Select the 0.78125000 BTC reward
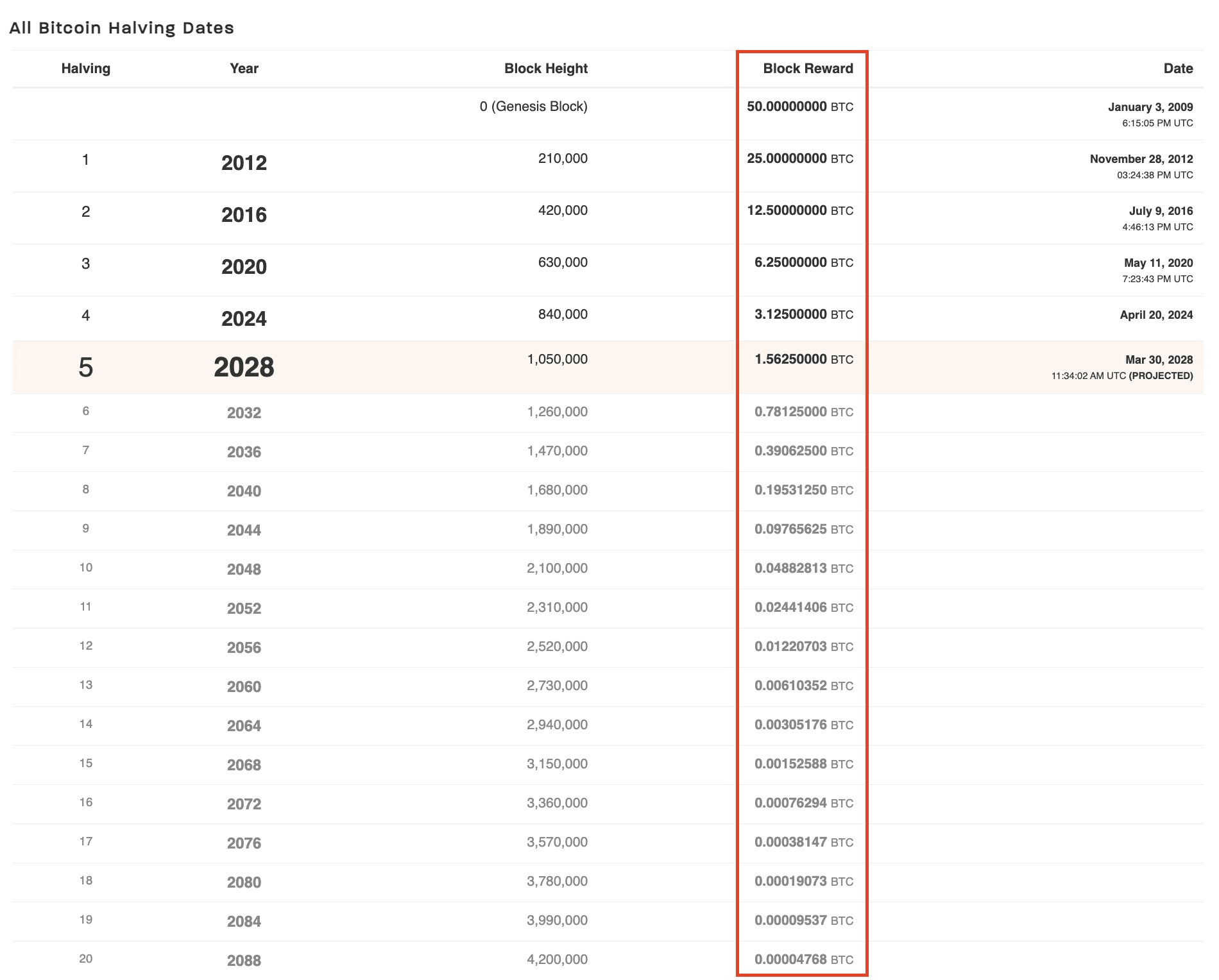The height and width of the screenshot is (980, 1219). [804, 412]
